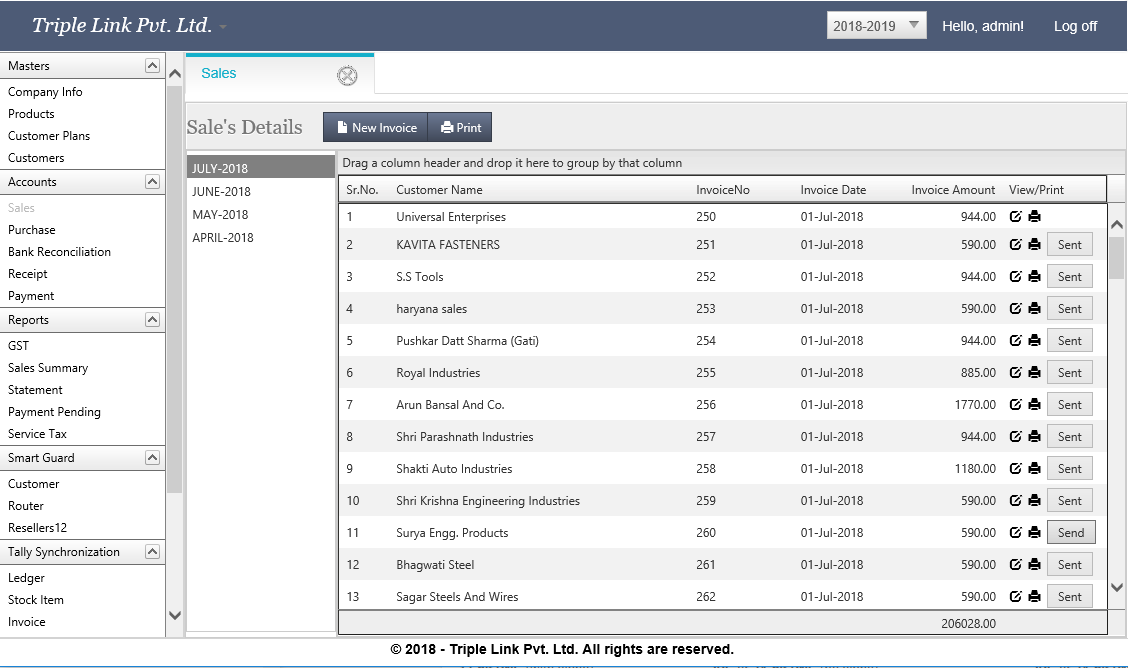Edit S.S Tools invoice 252
This screenshot has width=1128, height=668.
[1015, 276]
